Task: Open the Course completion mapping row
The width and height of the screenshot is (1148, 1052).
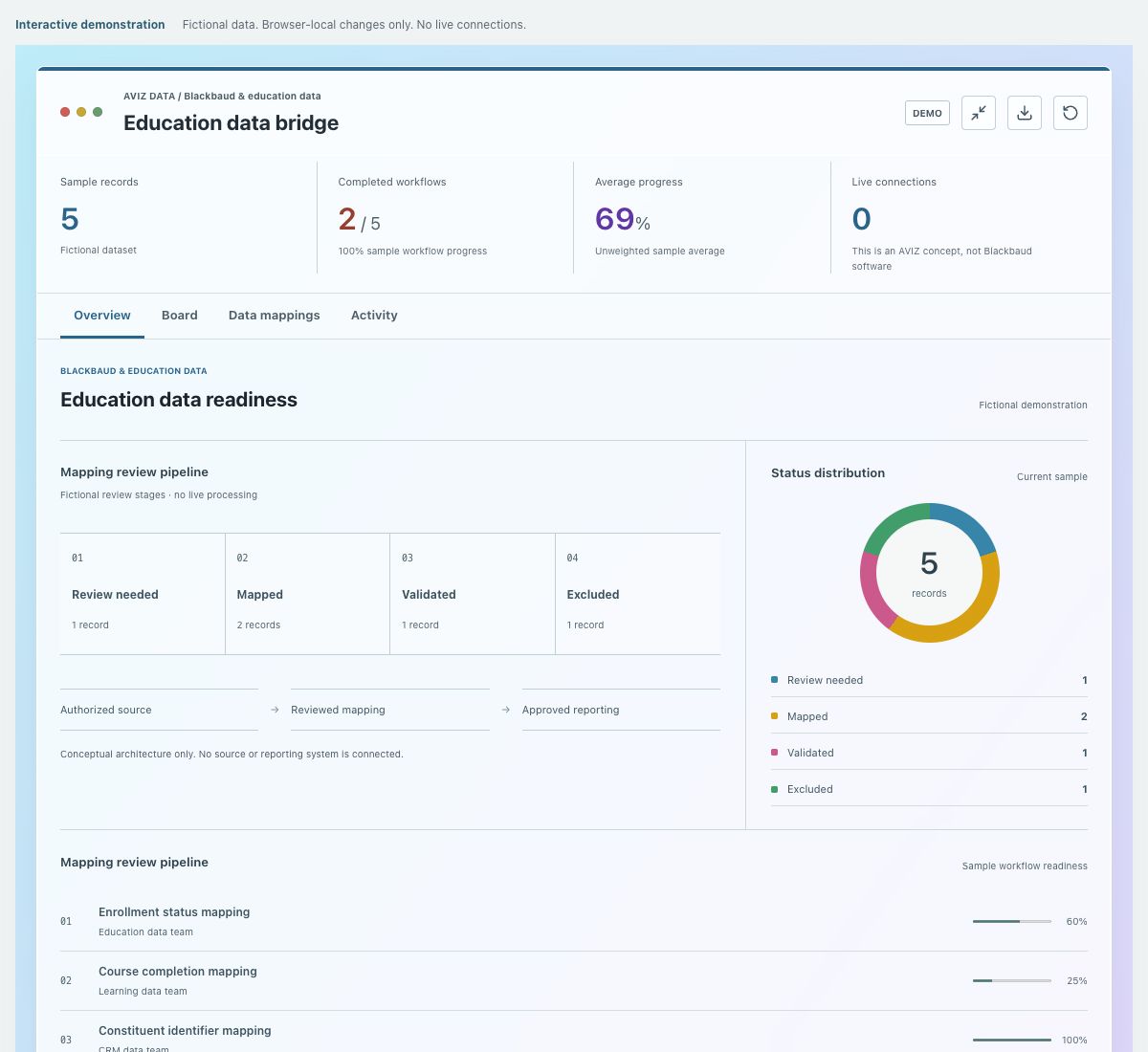Action: (574, 980)
